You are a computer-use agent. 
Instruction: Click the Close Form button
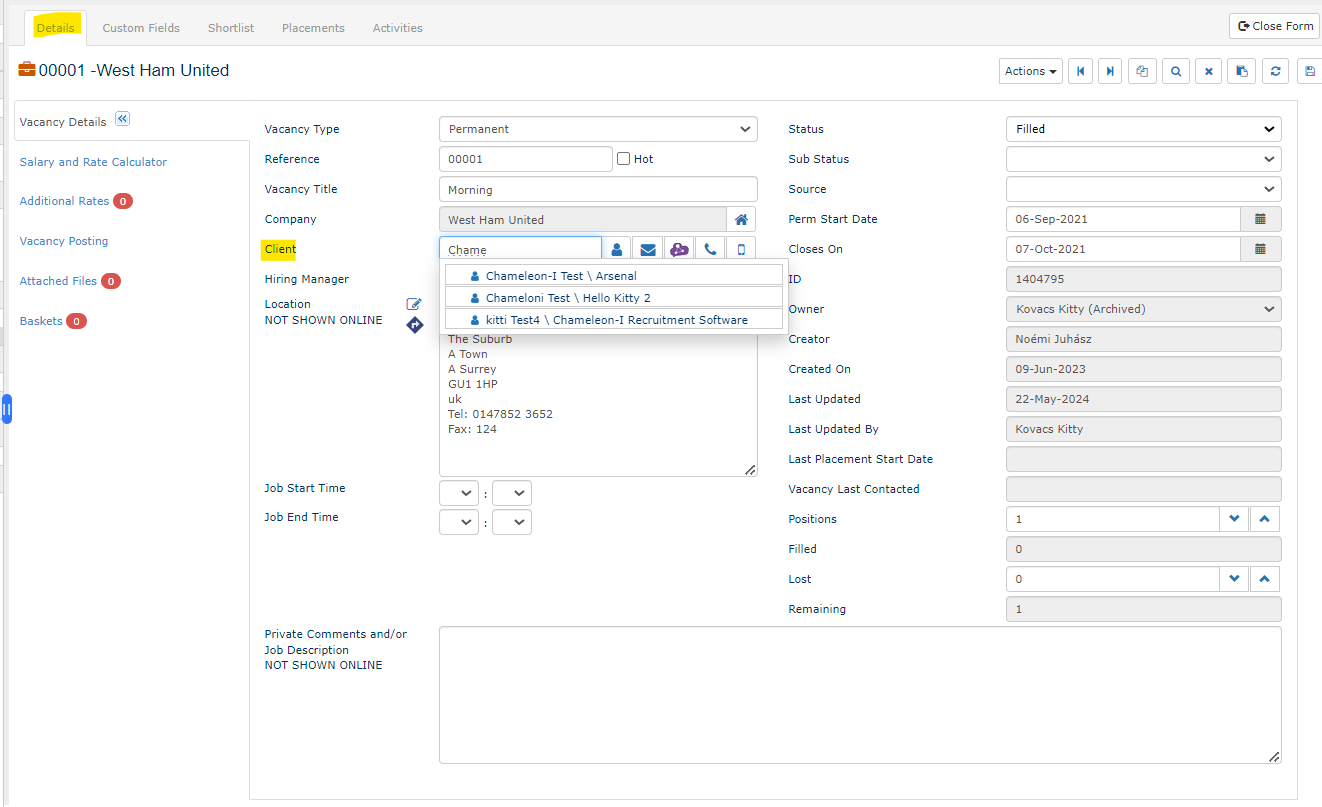coord(1275,26)
